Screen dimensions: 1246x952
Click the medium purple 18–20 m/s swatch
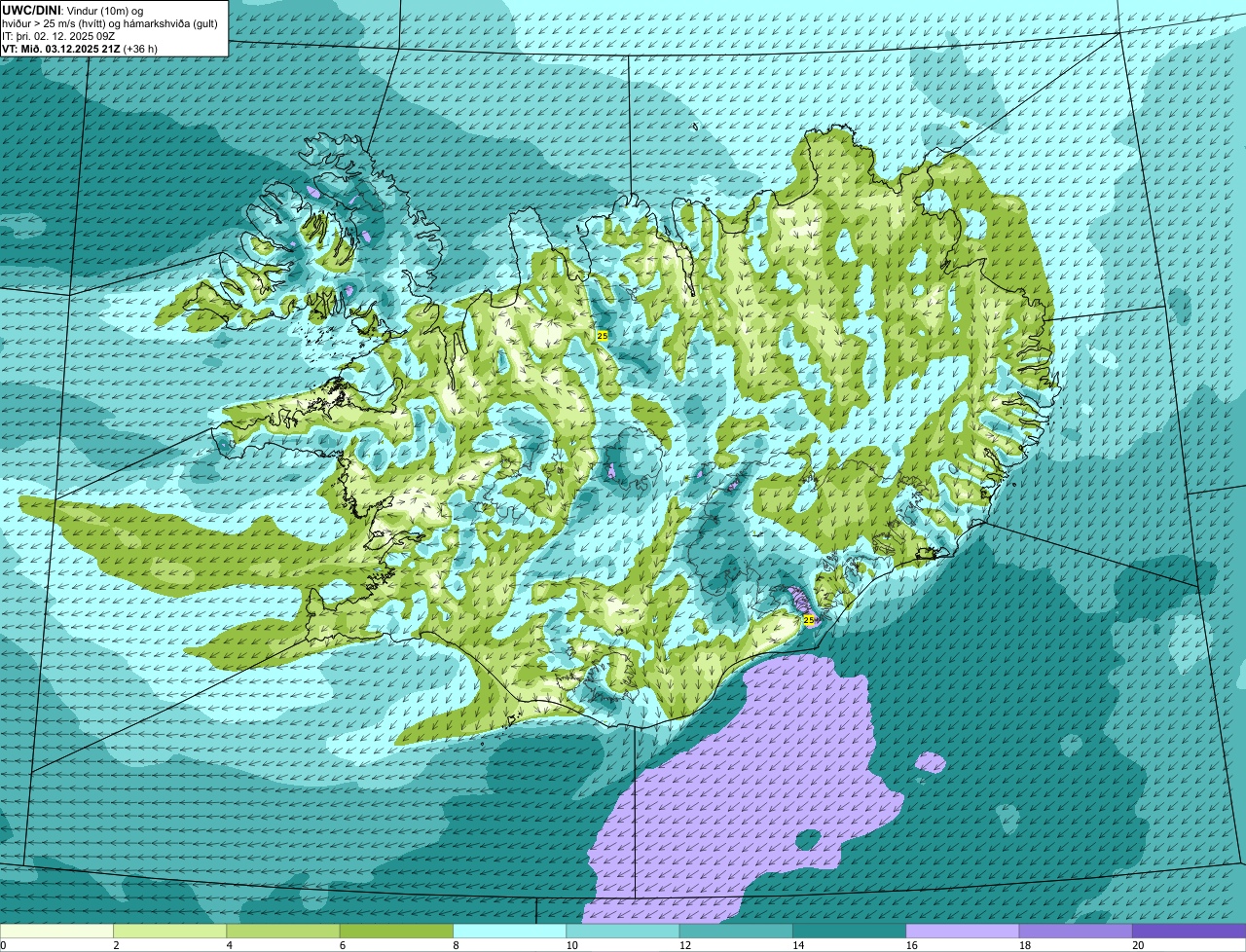1076,932
